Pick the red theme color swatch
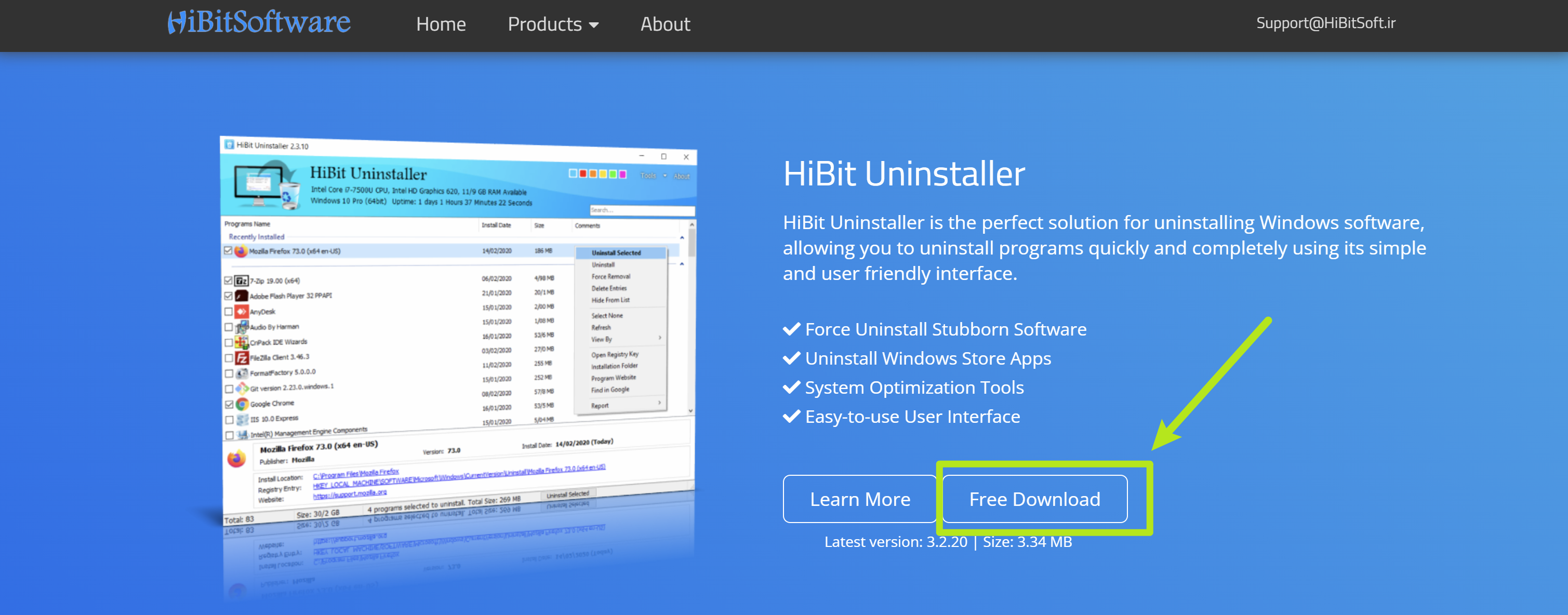Image resolution: width=1568 pixels, height=615 pixels. click(582, 173)
